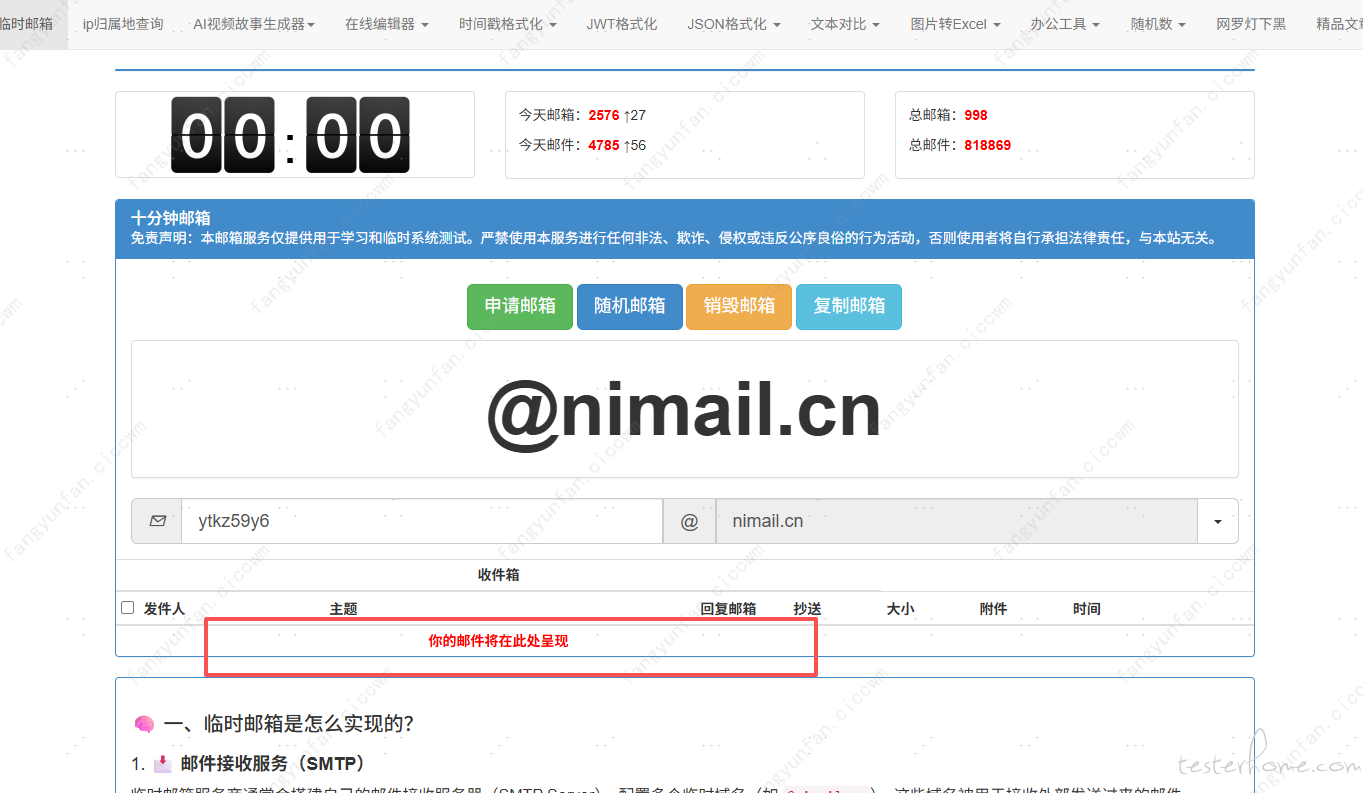The image size is (1363, 793).
Task: Click the inbox emoji next to SMTP heading
Action: pos(163,764)
